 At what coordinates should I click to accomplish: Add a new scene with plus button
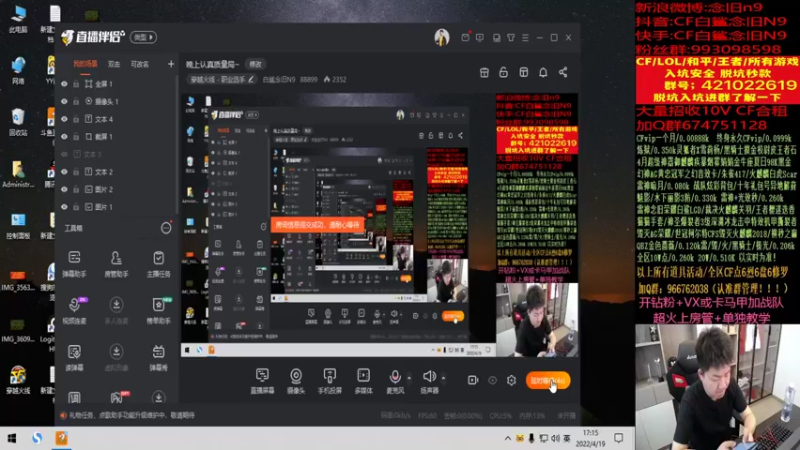(171, 64)
